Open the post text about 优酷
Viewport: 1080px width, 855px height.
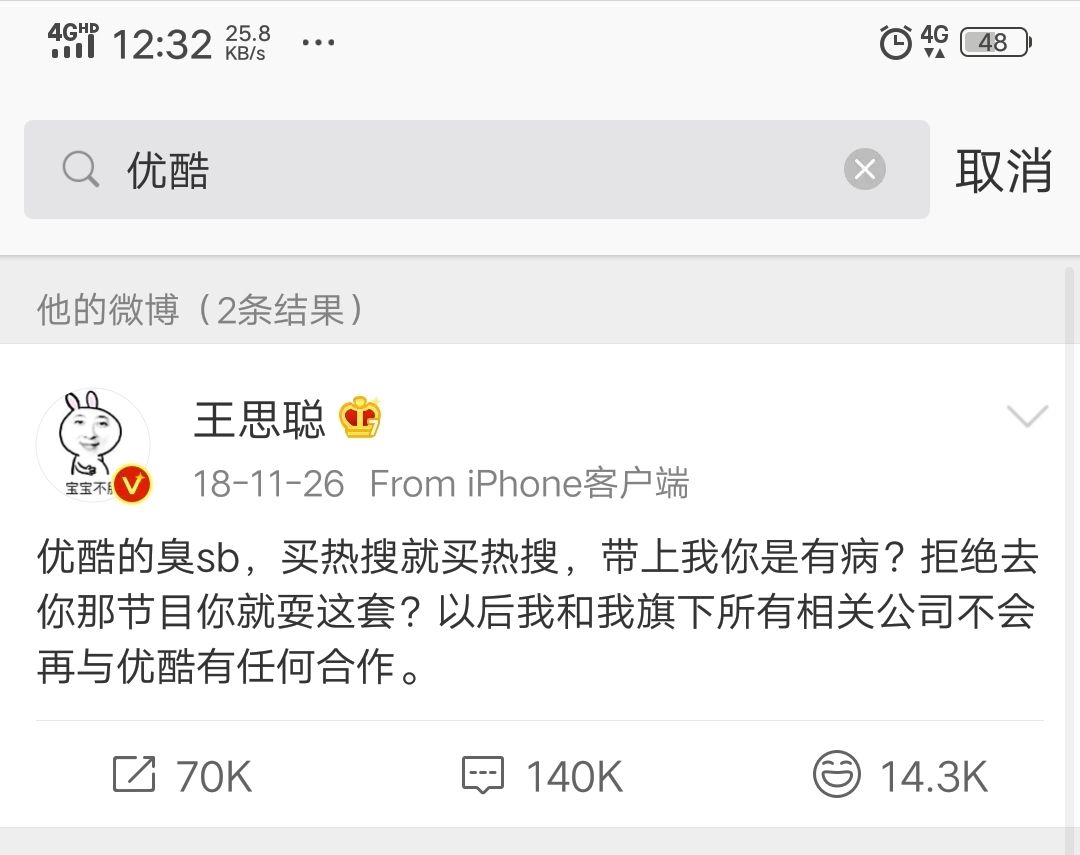537,612
